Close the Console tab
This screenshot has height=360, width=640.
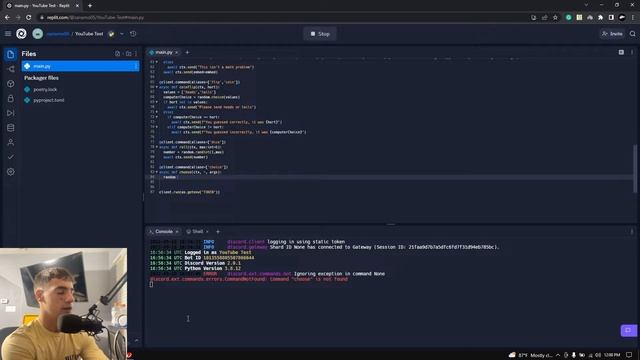coord(177,231)
